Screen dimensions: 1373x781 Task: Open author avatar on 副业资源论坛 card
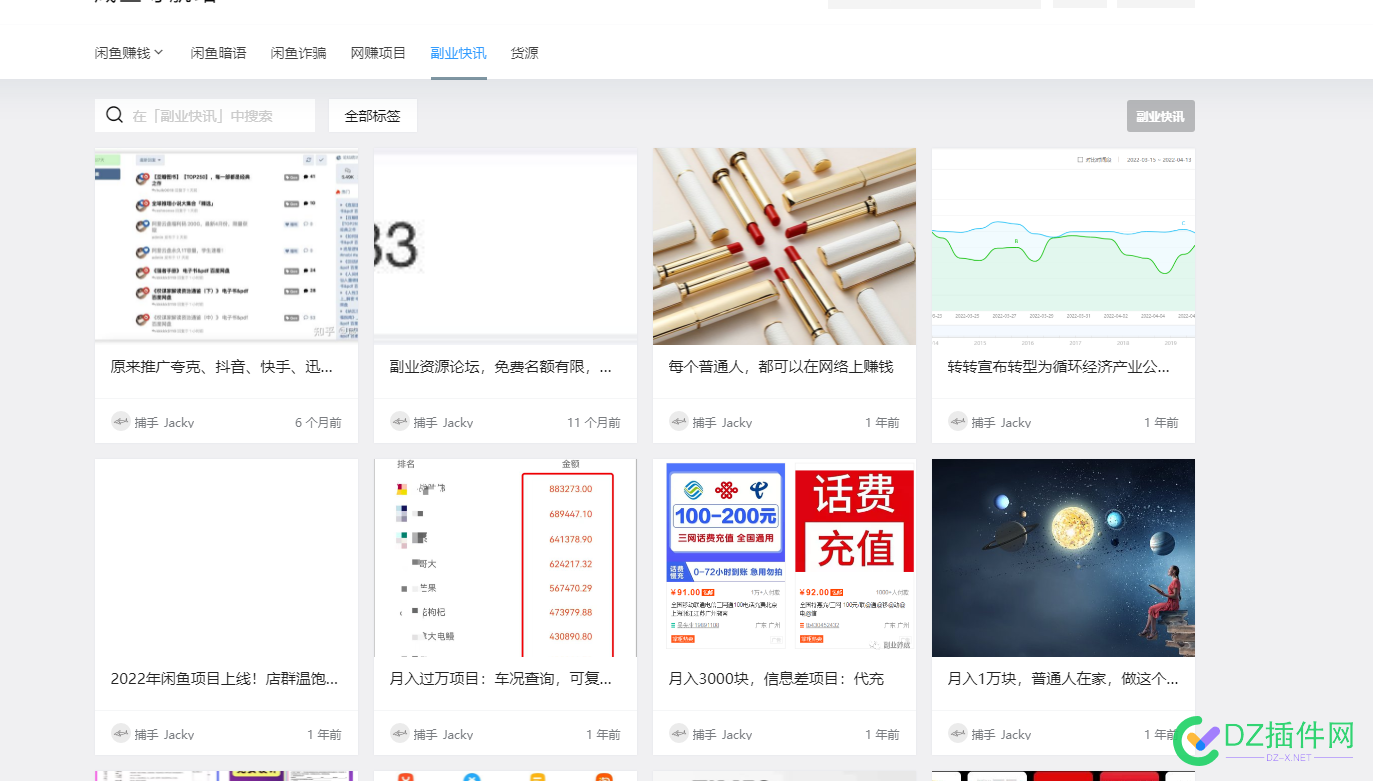click(x=400, y=422)
